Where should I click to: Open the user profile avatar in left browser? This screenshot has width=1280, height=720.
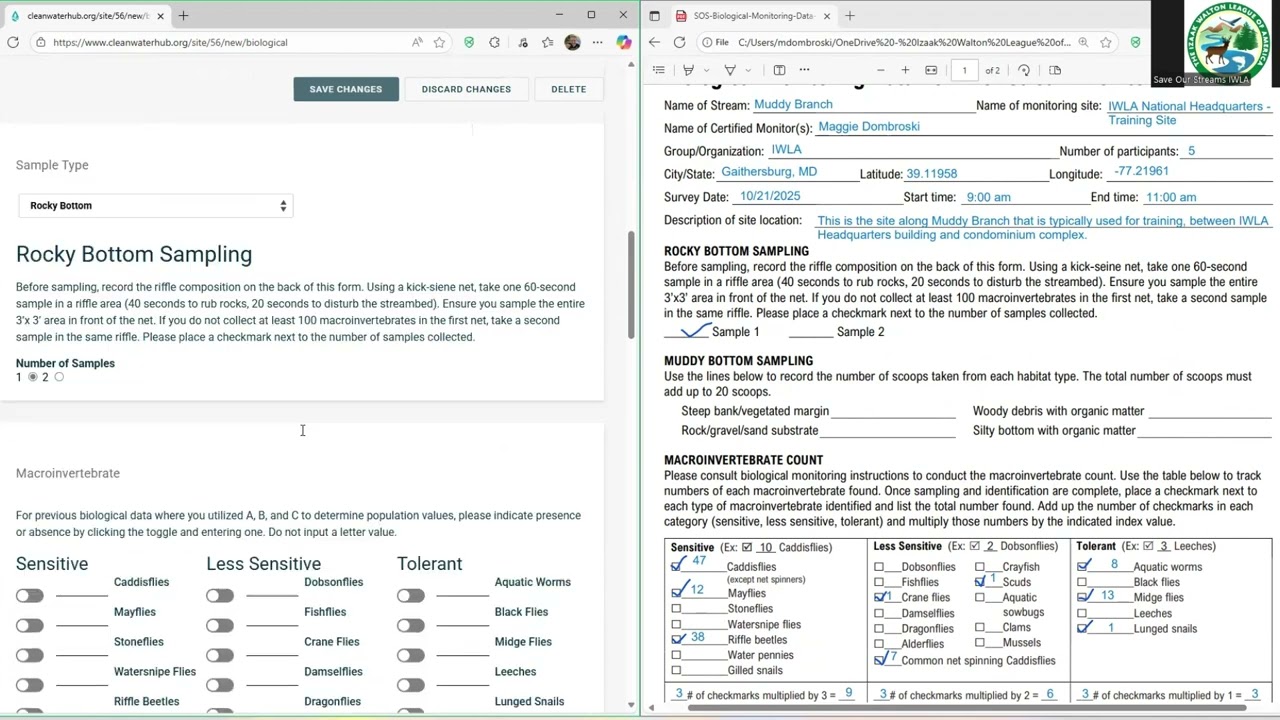pyautogui.click(x=572, y=42)
